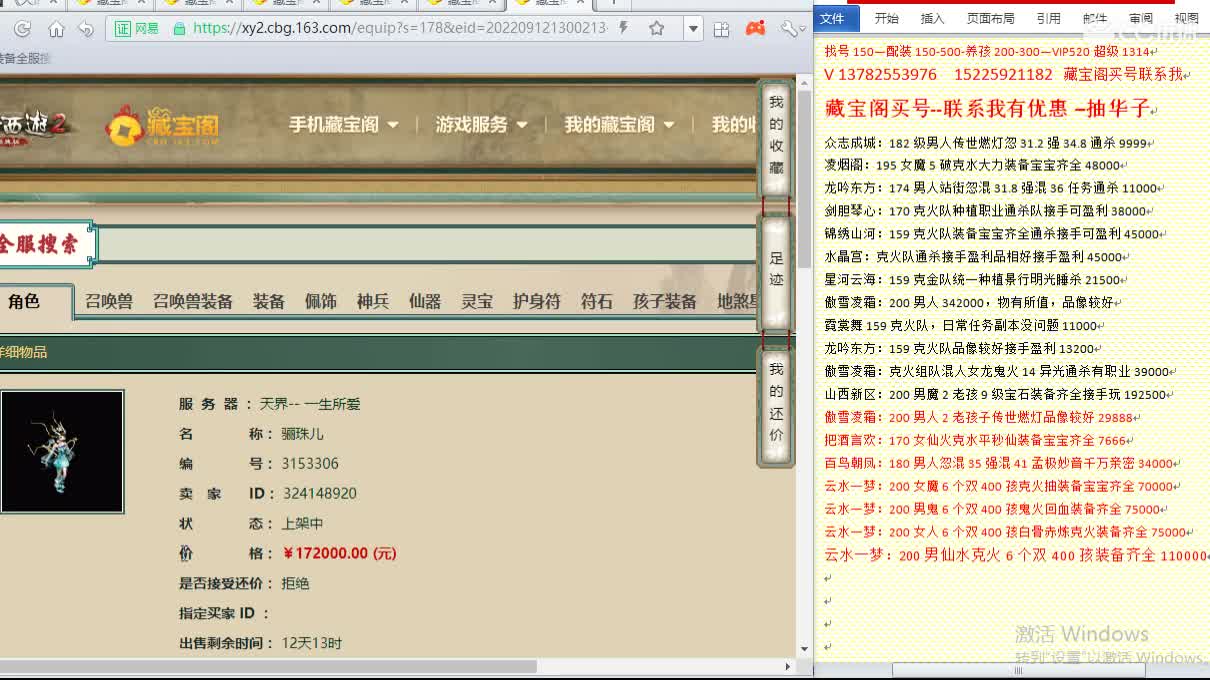
Task: Click the server name 天界-- 一生所爱
Action: click(x=310, y=404)
